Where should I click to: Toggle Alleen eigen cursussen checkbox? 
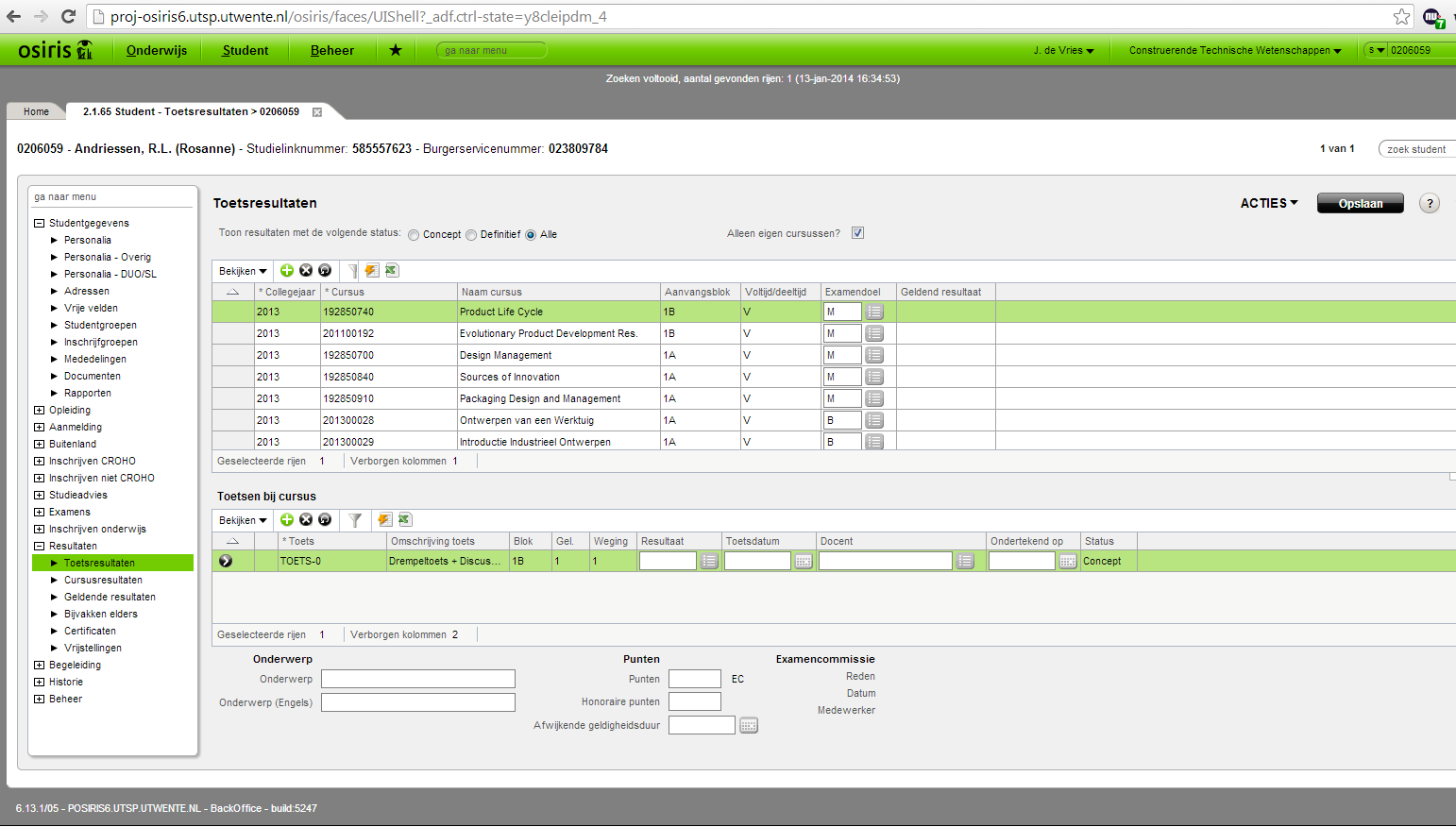[x=857, y=233]
